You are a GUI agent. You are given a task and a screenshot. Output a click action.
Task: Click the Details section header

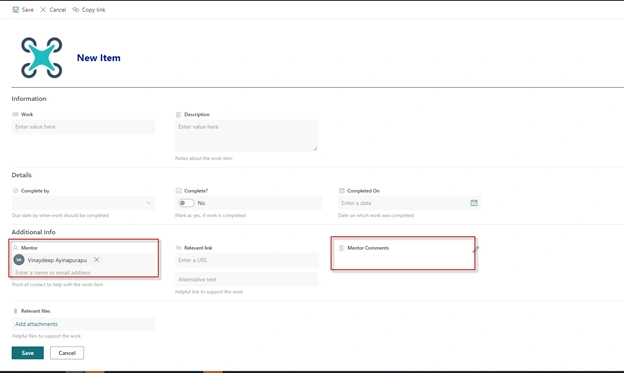coord(21,175)
